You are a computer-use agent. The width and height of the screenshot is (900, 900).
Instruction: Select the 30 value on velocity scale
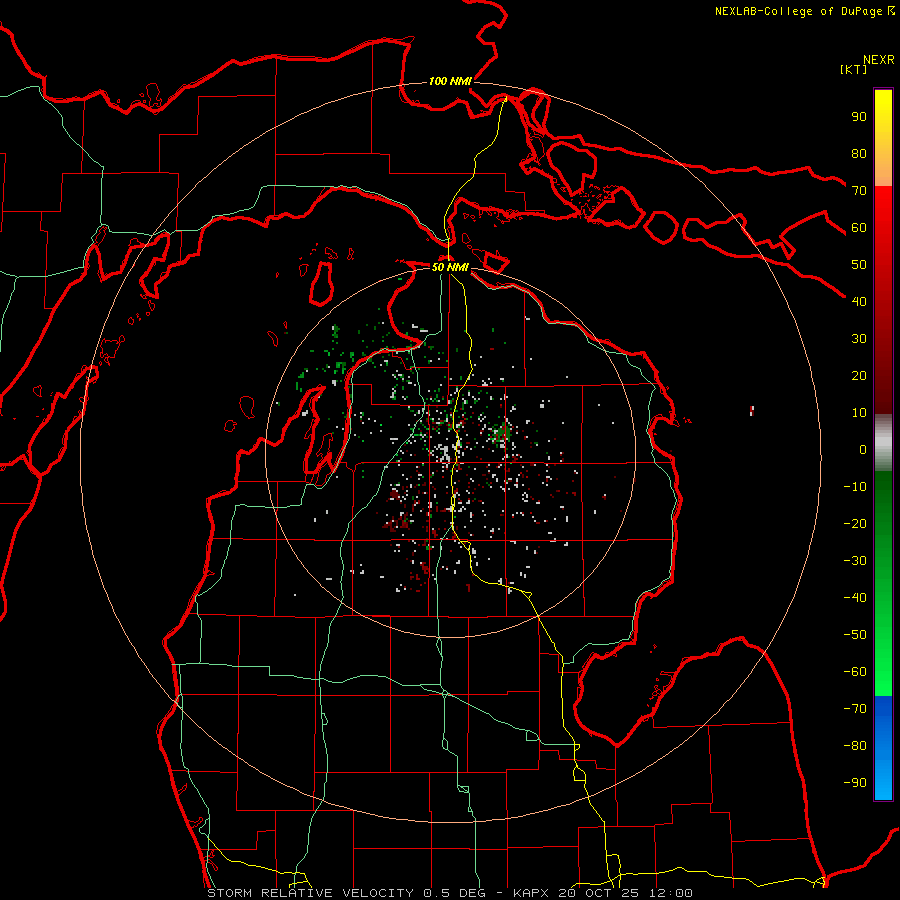859,339
